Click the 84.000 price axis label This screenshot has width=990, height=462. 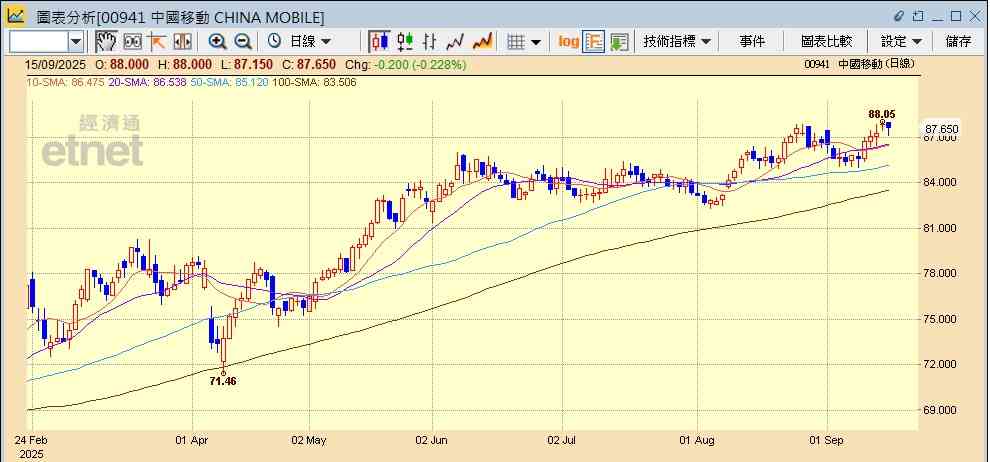pyautogui.click(x=941, y=182)
